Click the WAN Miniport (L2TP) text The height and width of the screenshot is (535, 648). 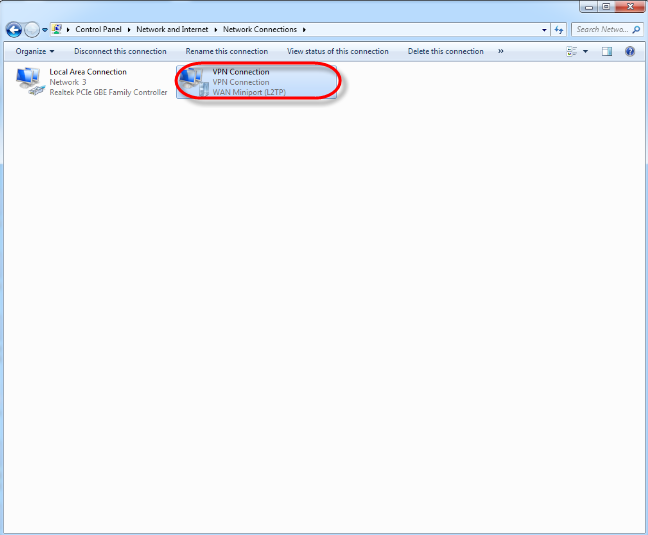coord(249,92)
